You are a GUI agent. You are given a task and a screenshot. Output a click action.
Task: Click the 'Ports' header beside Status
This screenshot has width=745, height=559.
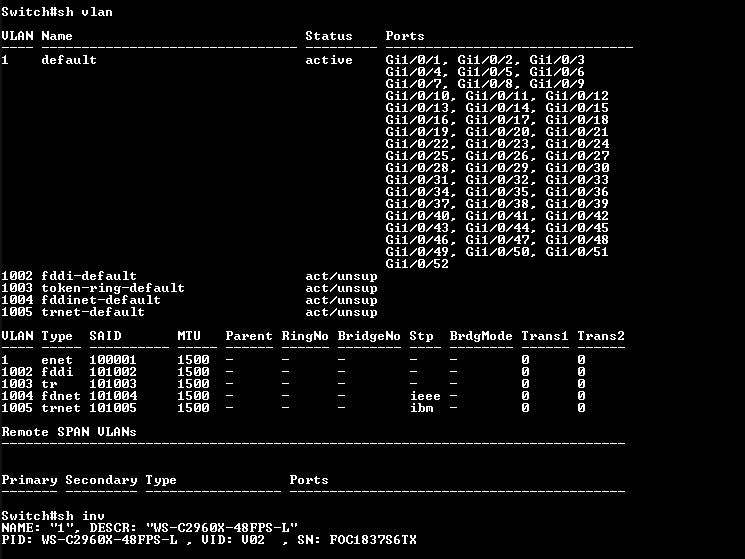[x=405, y=36]
